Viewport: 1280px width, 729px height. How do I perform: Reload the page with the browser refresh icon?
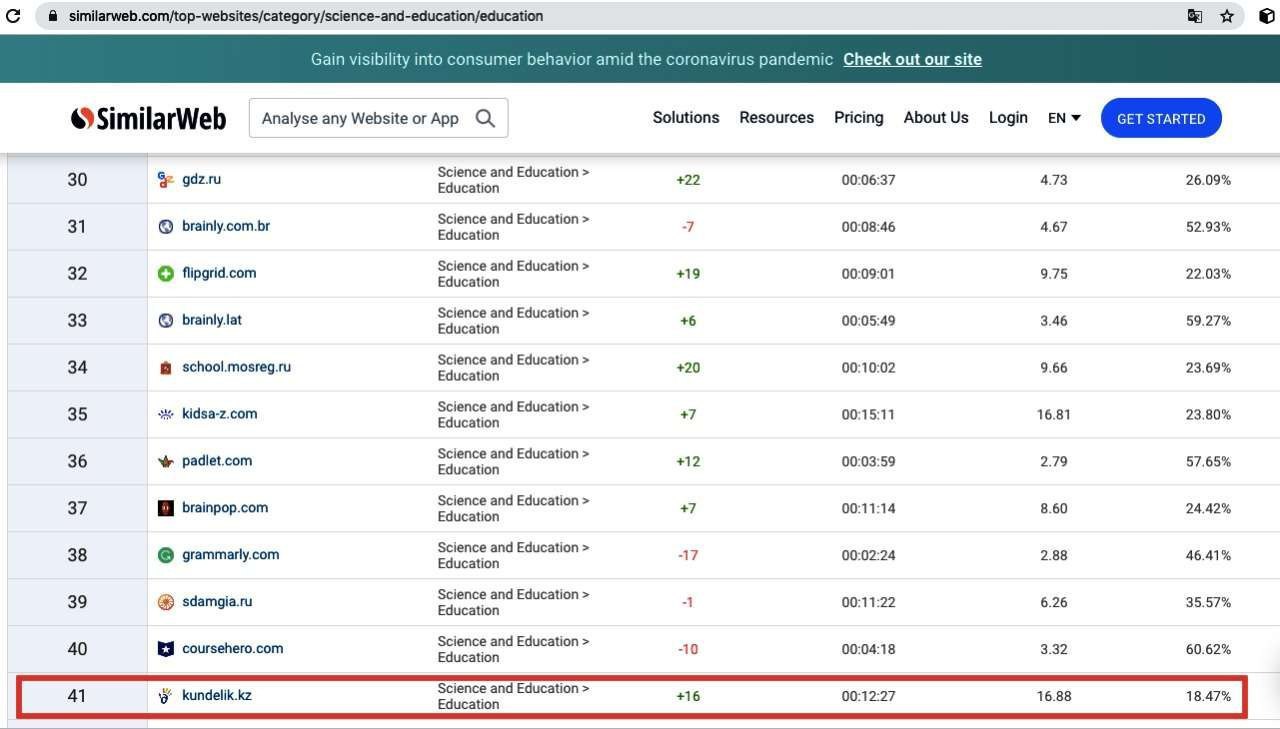click(x=13, y=16)
